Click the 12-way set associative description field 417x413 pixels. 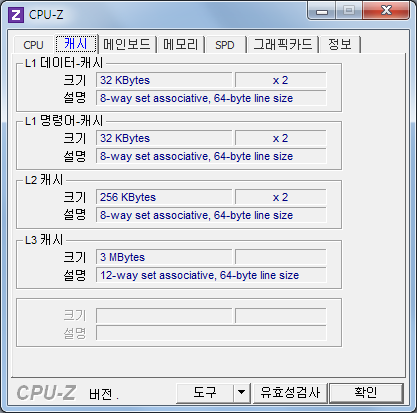pos(211,275)
